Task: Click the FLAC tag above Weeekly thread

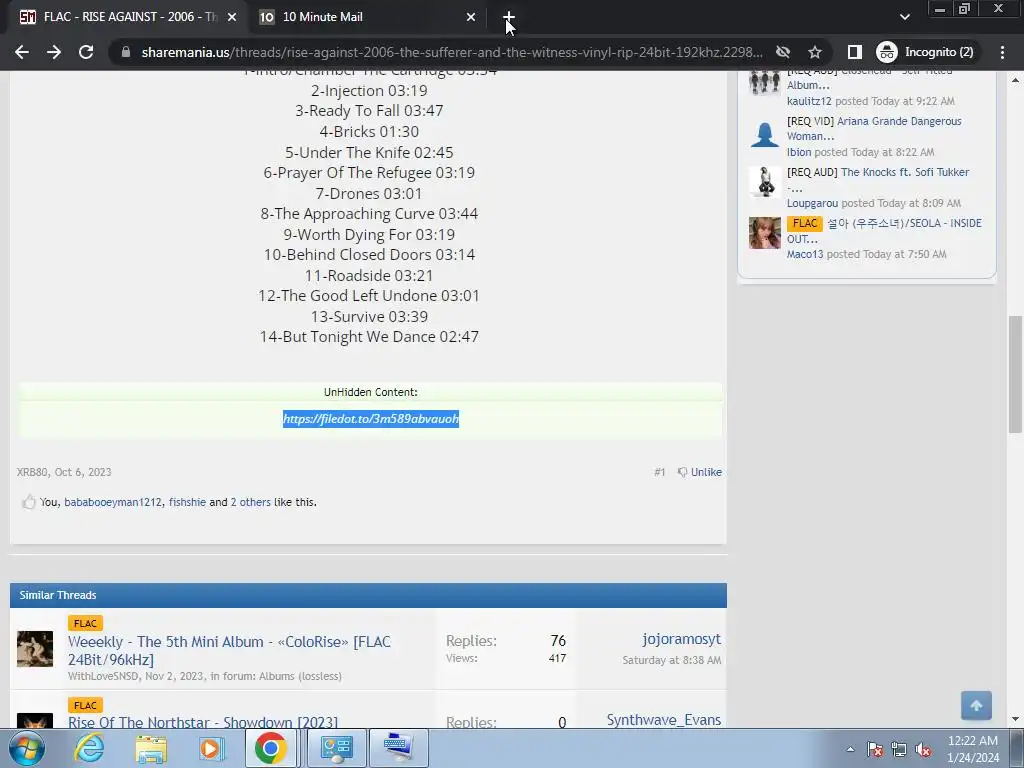Action: 85,624
